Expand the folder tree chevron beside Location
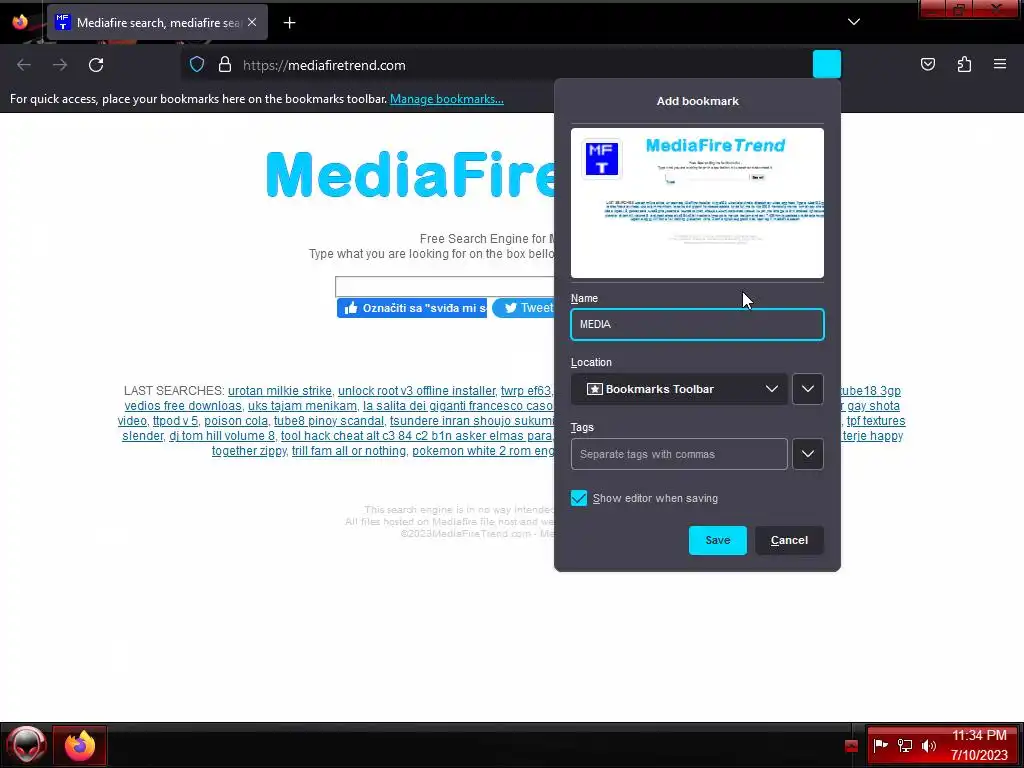The image size is (1024, 768). [x=808, y=389]
